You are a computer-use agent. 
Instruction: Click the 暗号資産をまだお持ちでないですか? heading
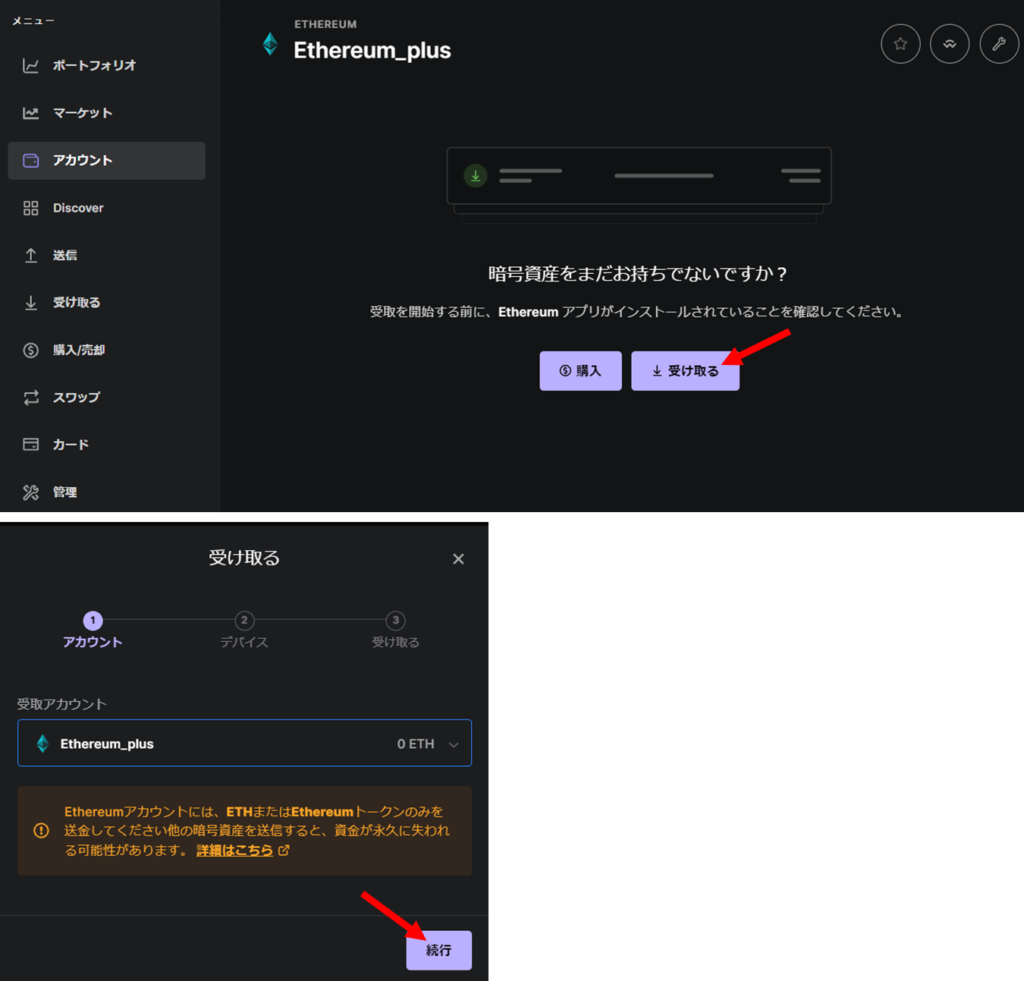point(637,274)
